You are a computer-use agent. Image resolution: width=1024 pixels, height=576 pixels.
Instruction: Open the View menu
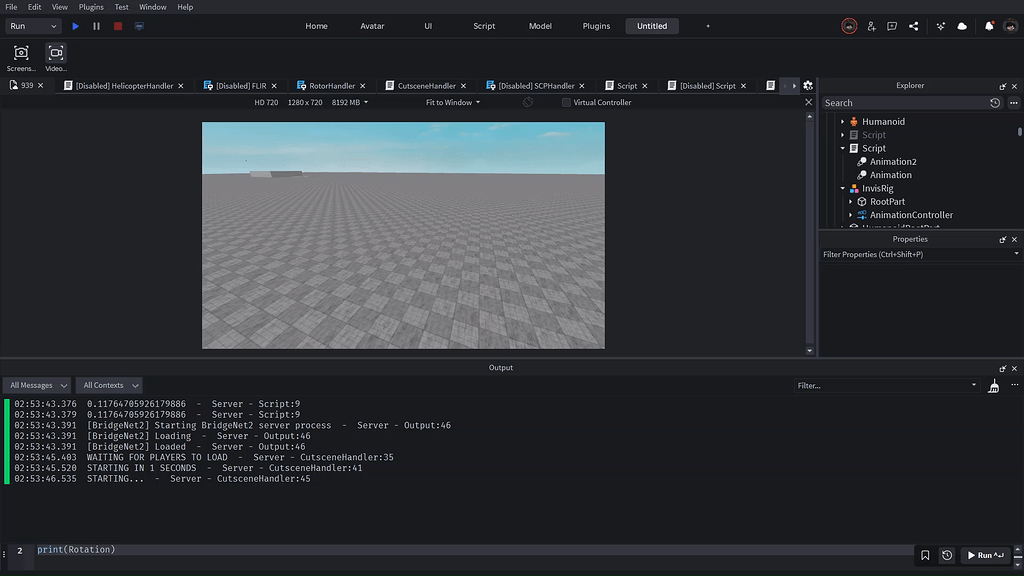pyautogui.click(x=59, y=7)
